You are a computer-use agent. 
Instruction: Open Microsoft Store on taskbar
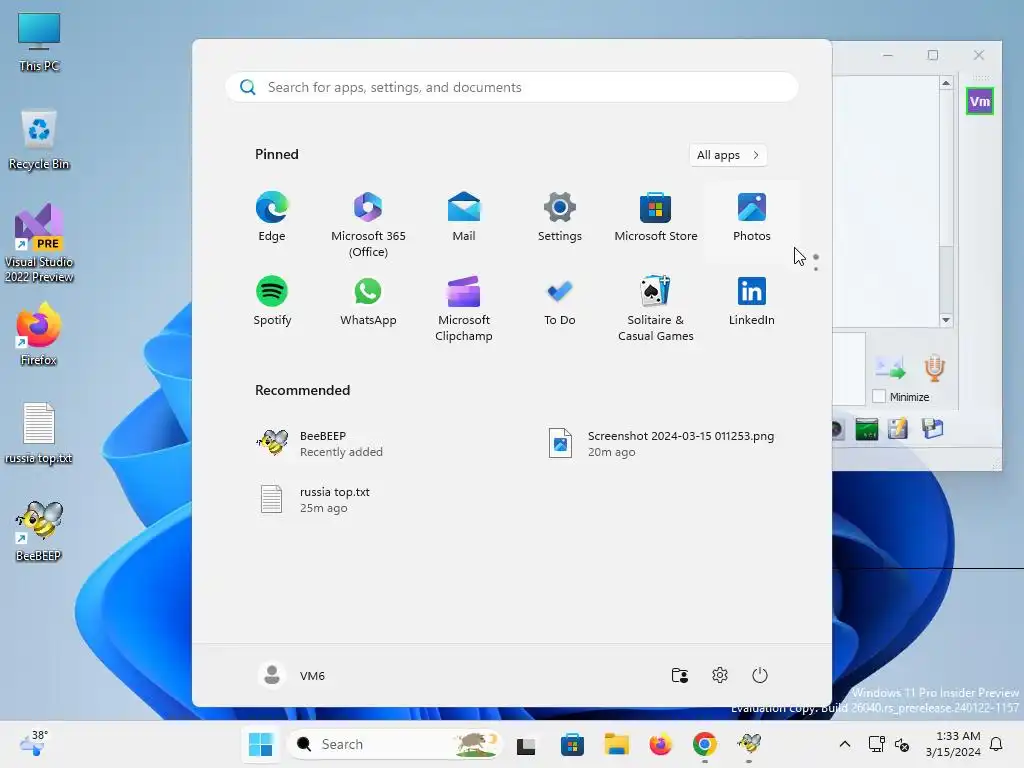pos(572,744)
